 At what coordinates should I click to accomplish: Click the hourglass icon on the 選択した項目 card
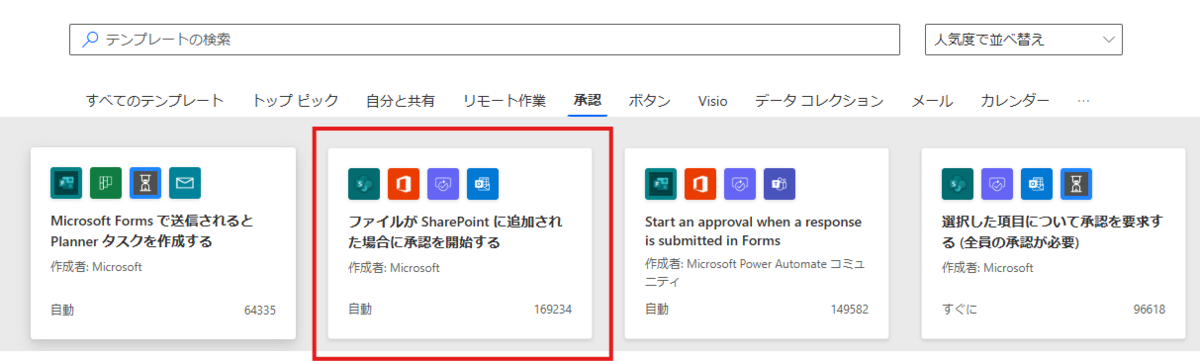[1077, 184]
